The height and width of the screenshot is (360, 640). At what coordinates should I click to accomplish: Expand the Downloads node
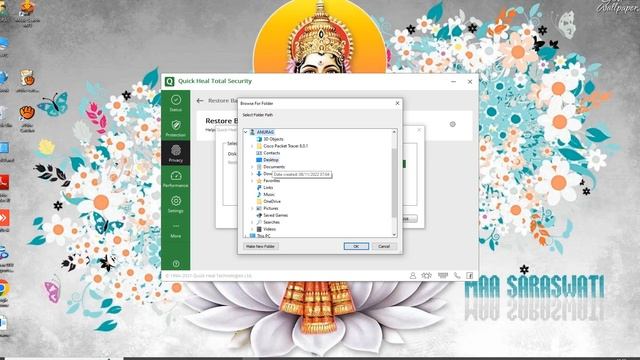click(252, 173)
